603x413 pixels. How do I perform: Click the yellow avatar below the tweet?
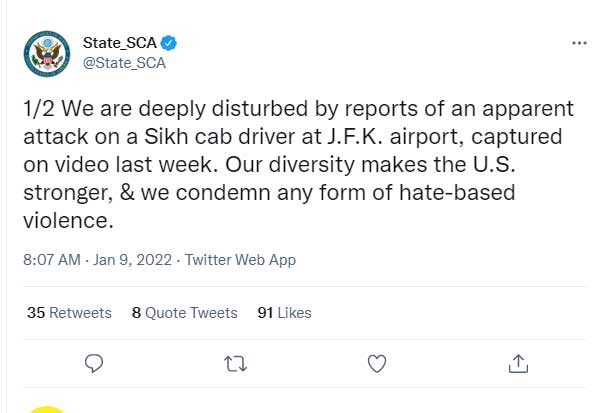tap(46, 408)
